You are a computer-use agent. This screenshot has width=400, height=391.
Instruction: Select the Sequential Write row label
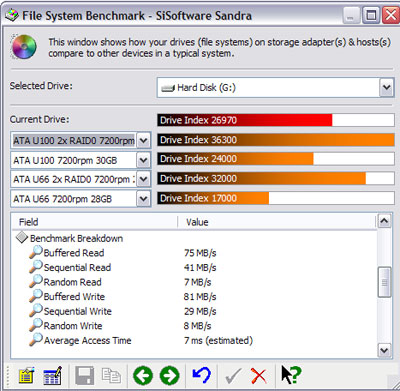(x=78, y=311)
